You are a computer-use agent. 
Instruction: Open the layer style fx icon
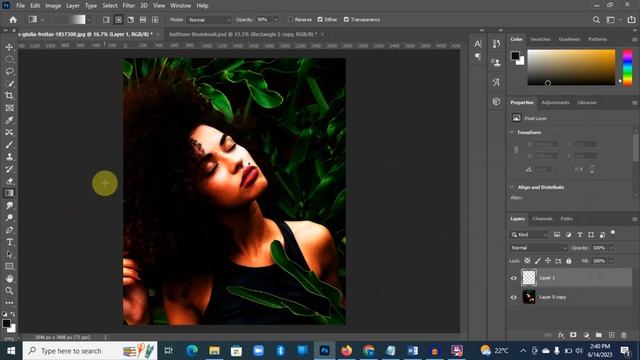561,335
